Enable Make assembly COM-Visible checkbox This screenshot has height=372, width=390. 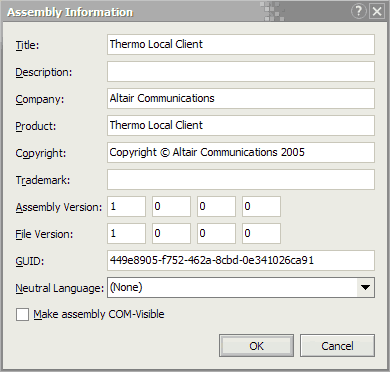pos(22,314)
